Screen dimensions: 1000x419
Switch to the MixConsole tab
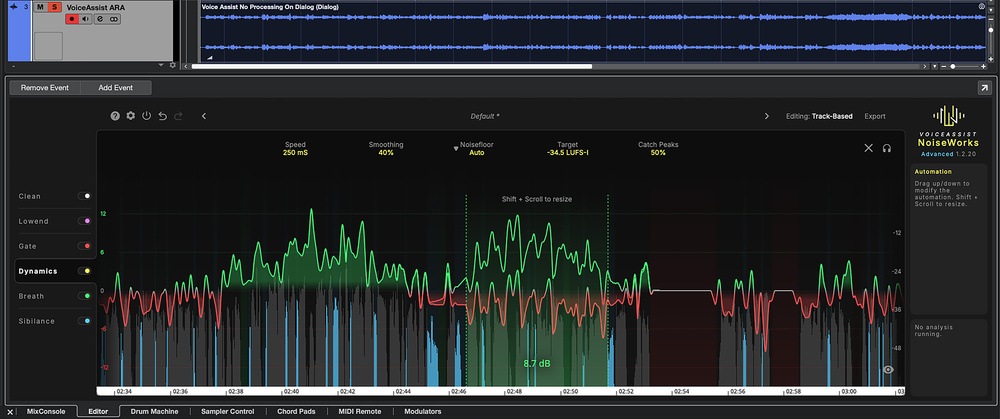pyautogui.click(x=46, y=412)
